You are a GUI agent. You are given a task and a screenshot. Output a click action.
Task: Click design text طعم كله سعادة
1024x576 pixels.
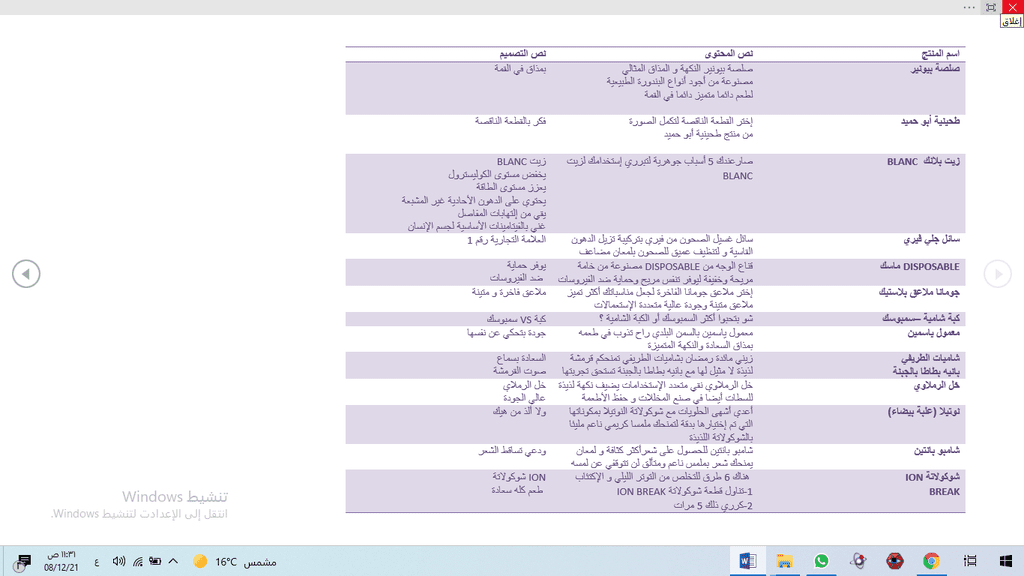click(x=517, y=490)
